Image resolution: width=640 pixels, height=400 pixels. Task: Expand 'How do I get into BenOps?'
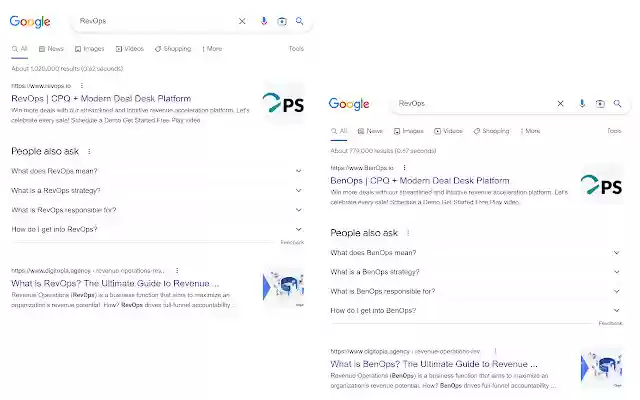click(476, 311)
